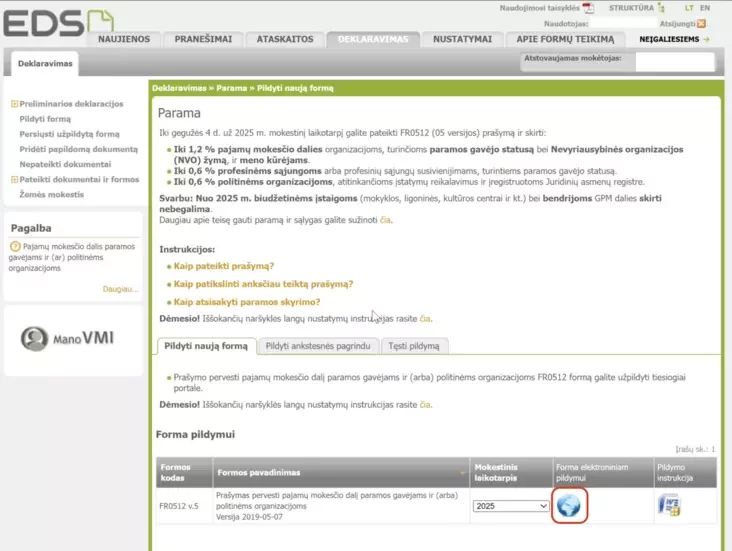Open the Mano VMI banner
Viewport: 732px width, 551px height.
click(x=70, y=338)
